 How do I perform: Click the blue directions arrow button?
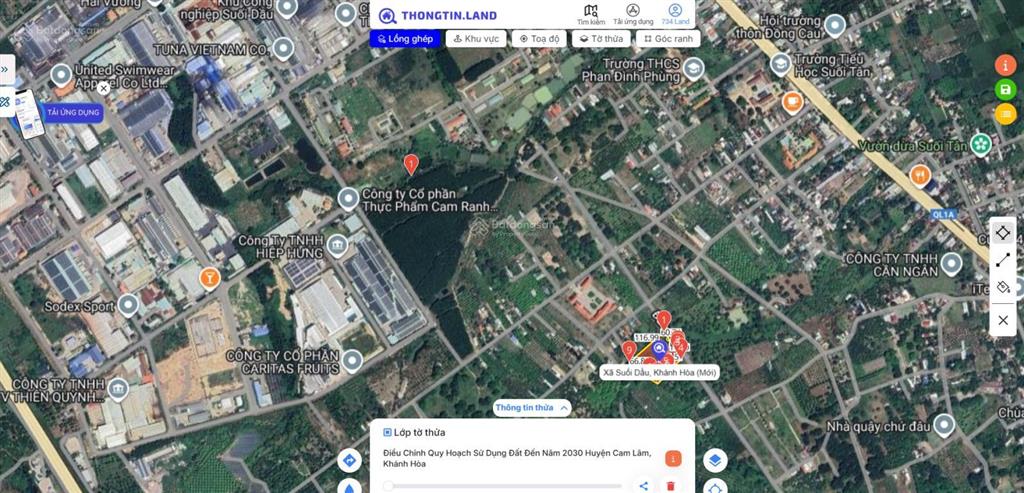point(349,461)
